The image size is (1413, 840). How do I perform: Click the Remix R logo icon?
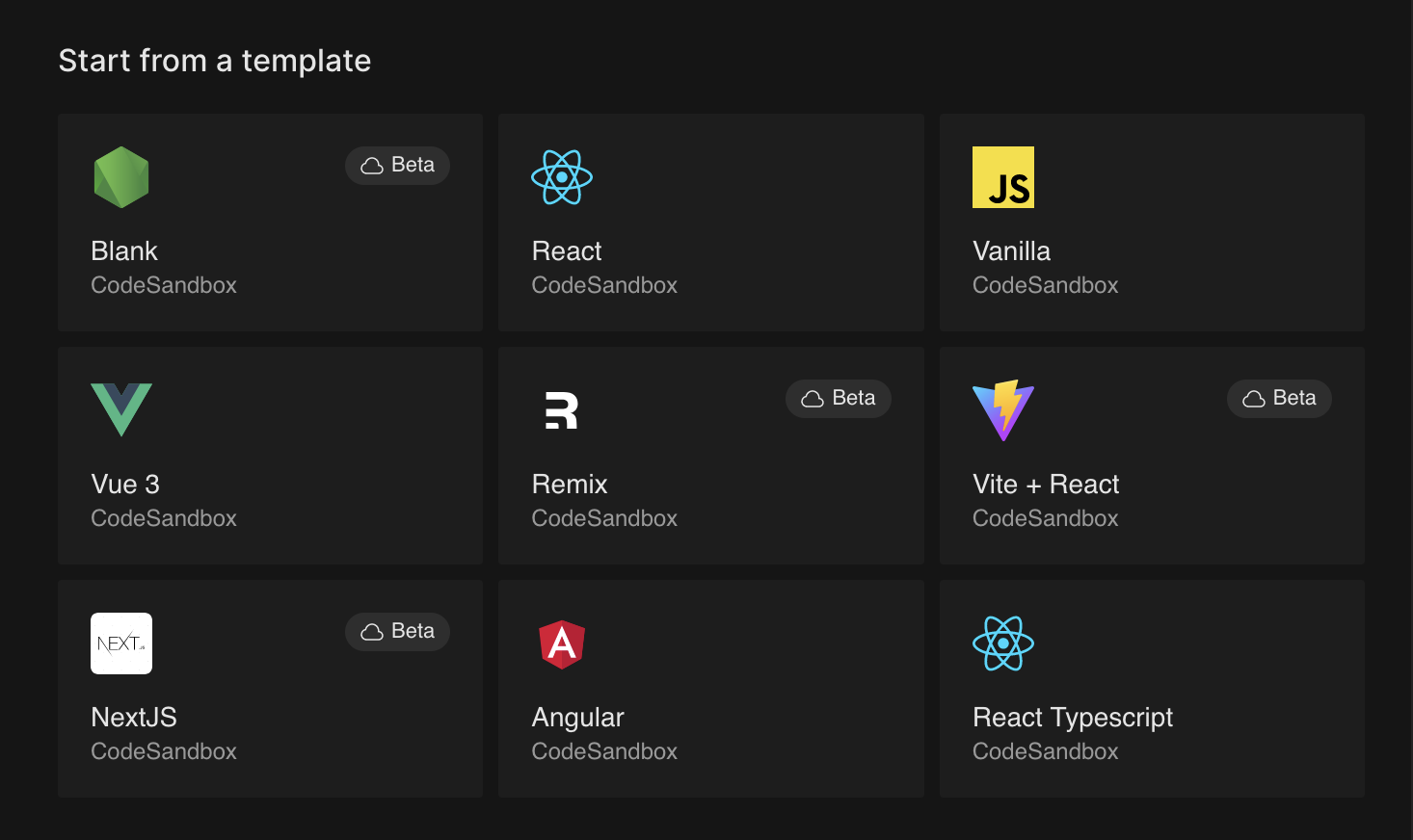562,410
